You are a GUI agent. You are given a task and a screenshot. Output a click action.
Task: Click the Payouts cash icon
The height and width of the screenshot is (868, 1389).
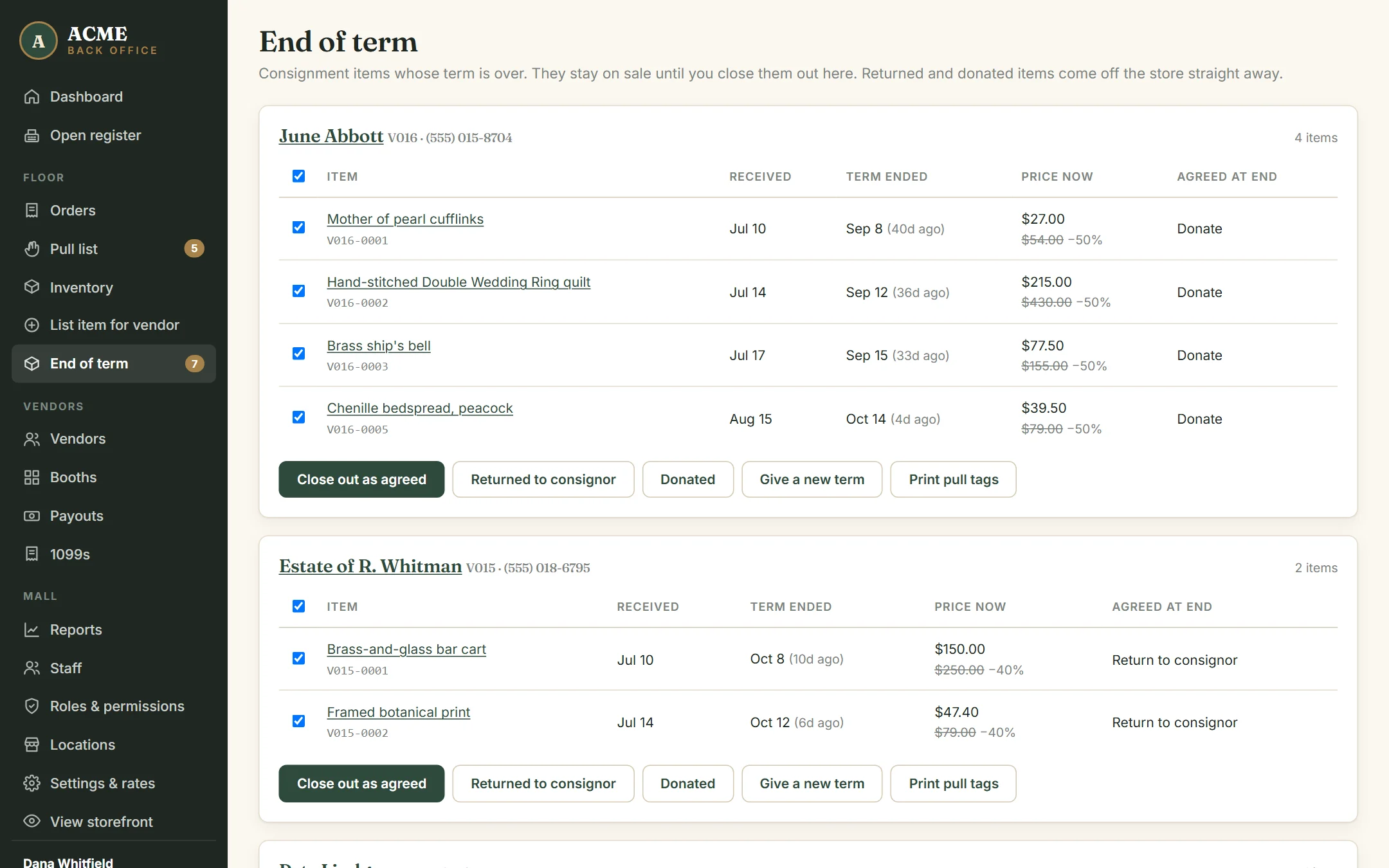coord(32,516)
